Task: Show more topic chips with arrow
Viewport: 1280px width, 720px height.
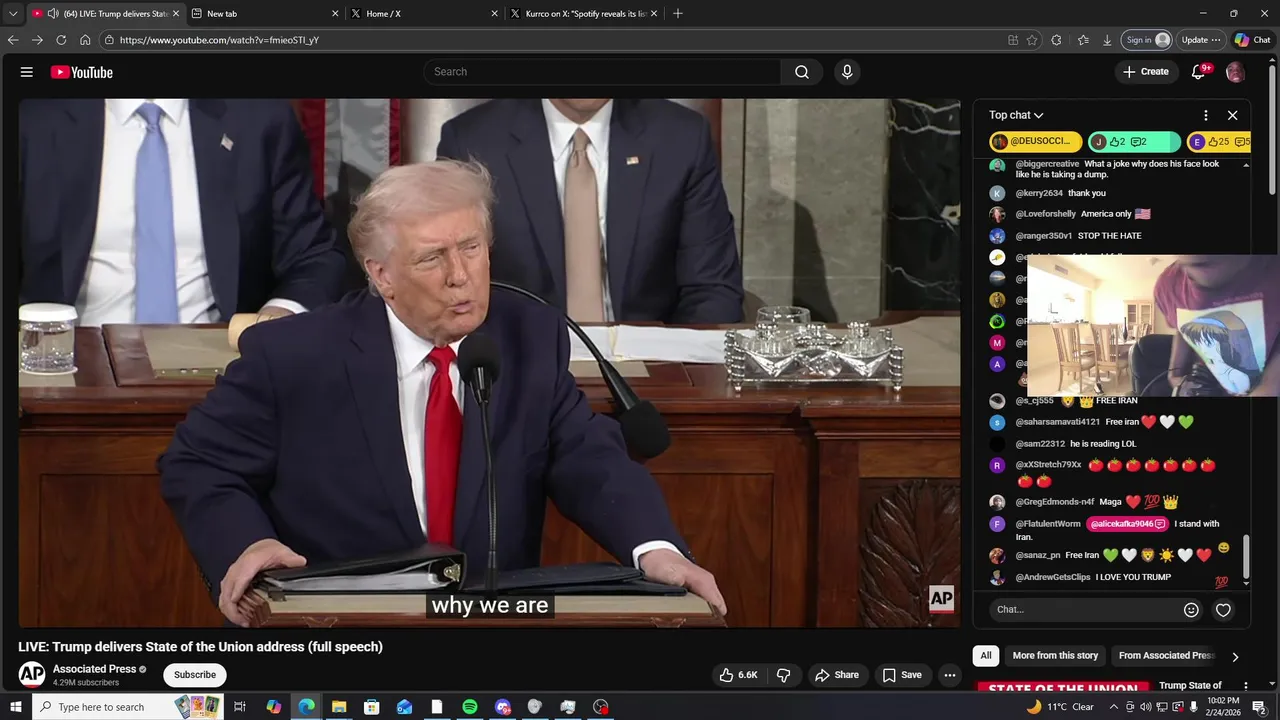Action: coord(1235,656)
